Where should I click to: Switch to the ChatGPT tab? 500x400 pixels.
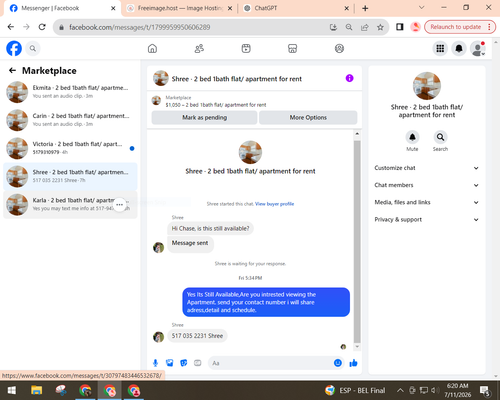click(x=296, y=8)
